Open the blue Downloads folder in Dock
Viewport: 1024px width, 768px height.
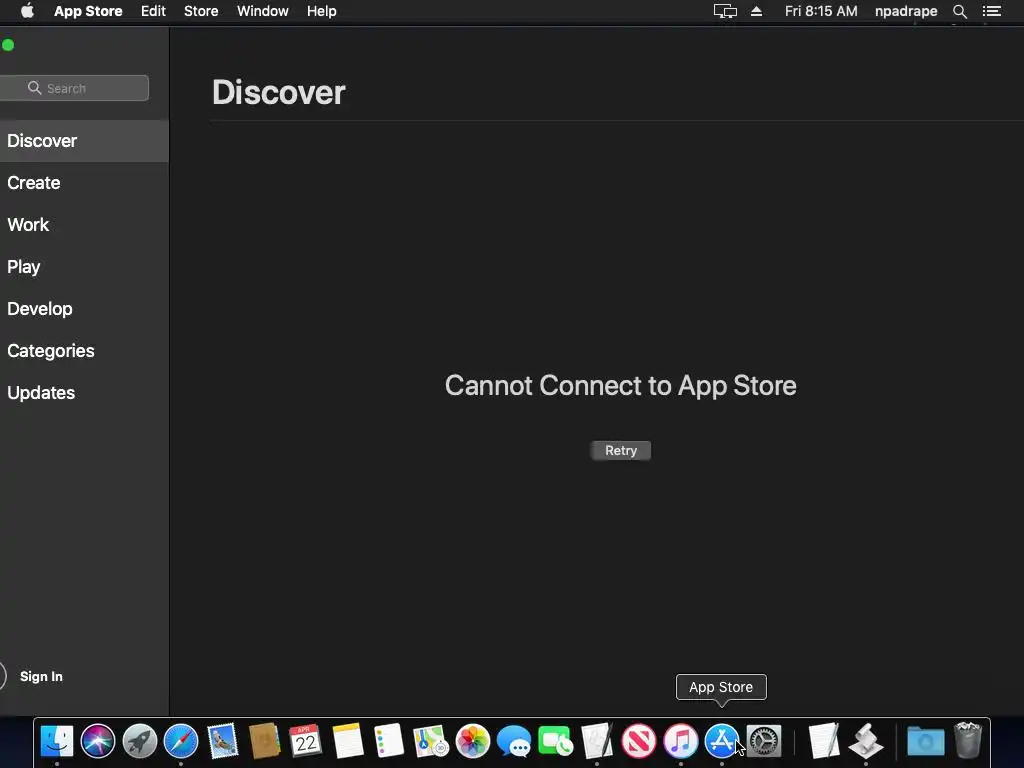925,741
